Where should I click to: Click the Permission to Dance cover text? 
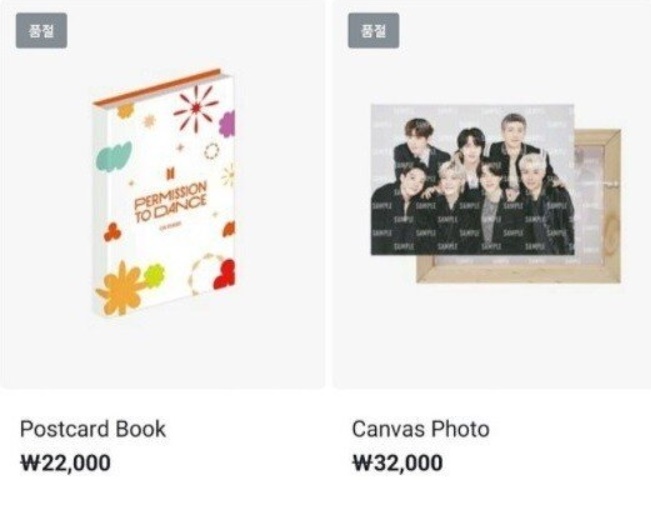click(x=170, y=202)
